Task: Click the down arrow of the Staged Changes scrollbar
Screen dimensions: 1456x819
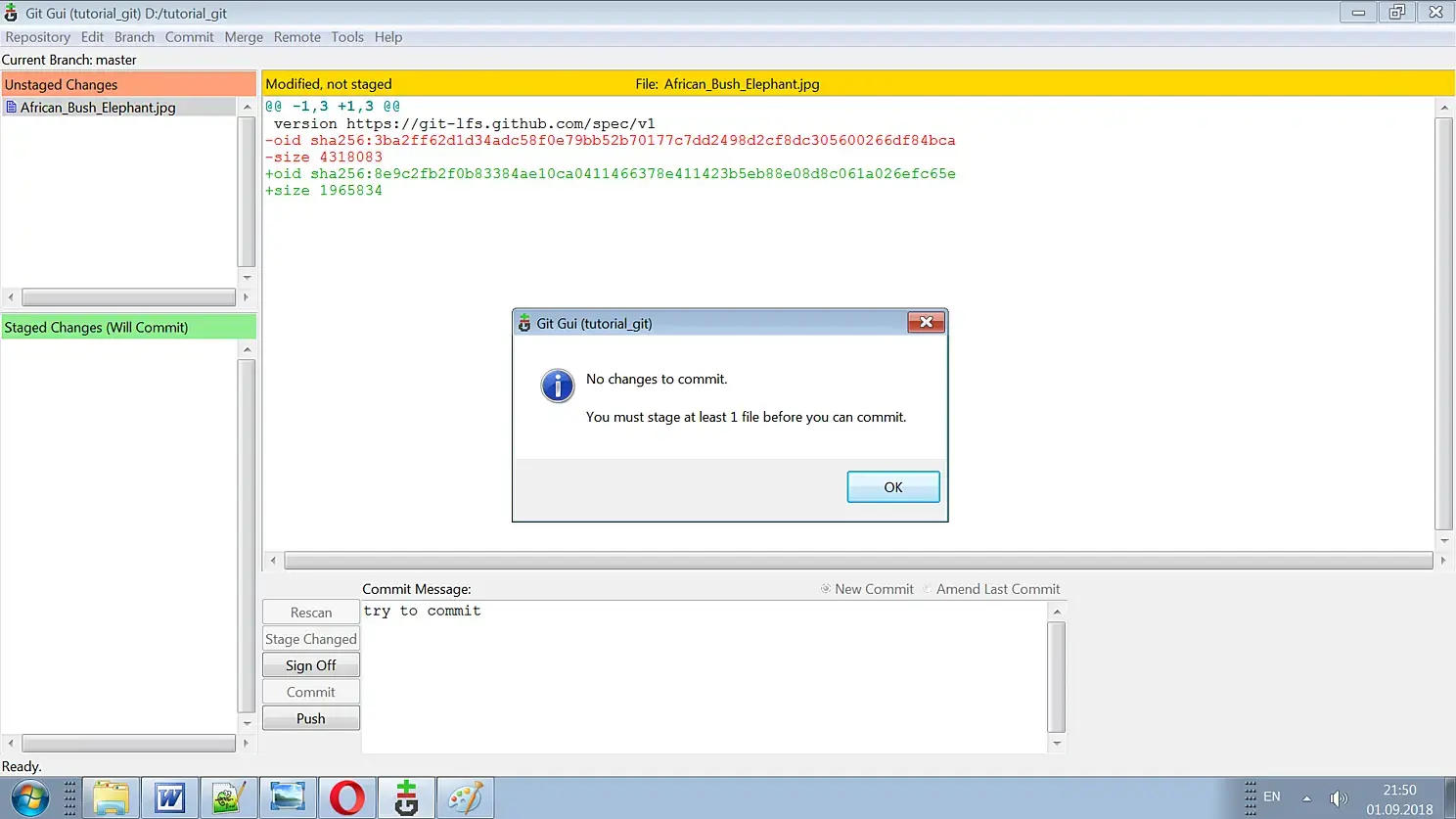Action: [x=247, y=724]
